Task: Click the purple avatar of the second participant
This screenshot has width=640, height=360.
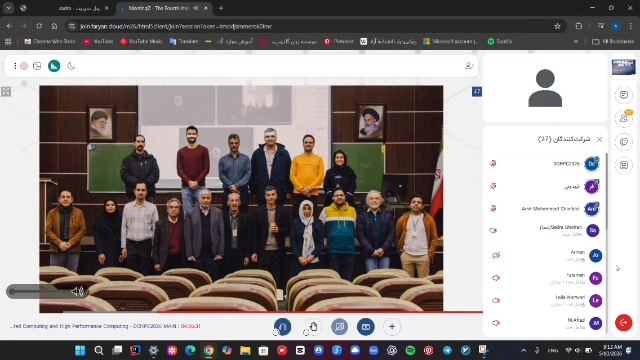Action: tap(591, 187)
